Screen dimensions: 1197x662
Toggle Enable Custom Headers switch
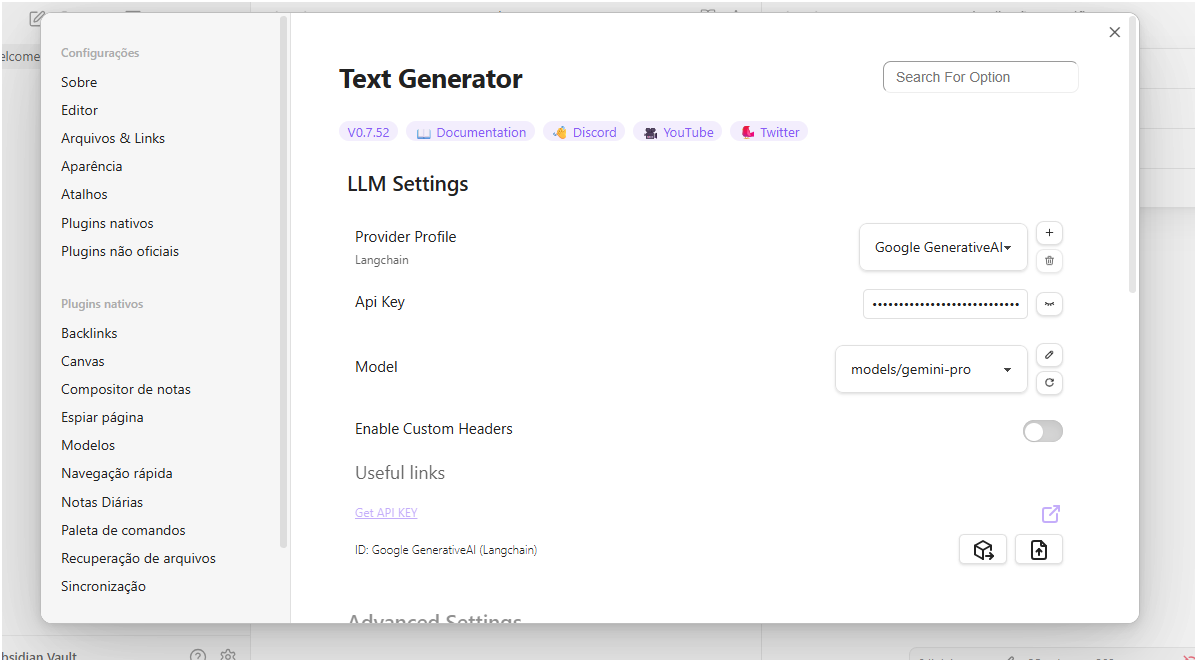pos(1043,431)
